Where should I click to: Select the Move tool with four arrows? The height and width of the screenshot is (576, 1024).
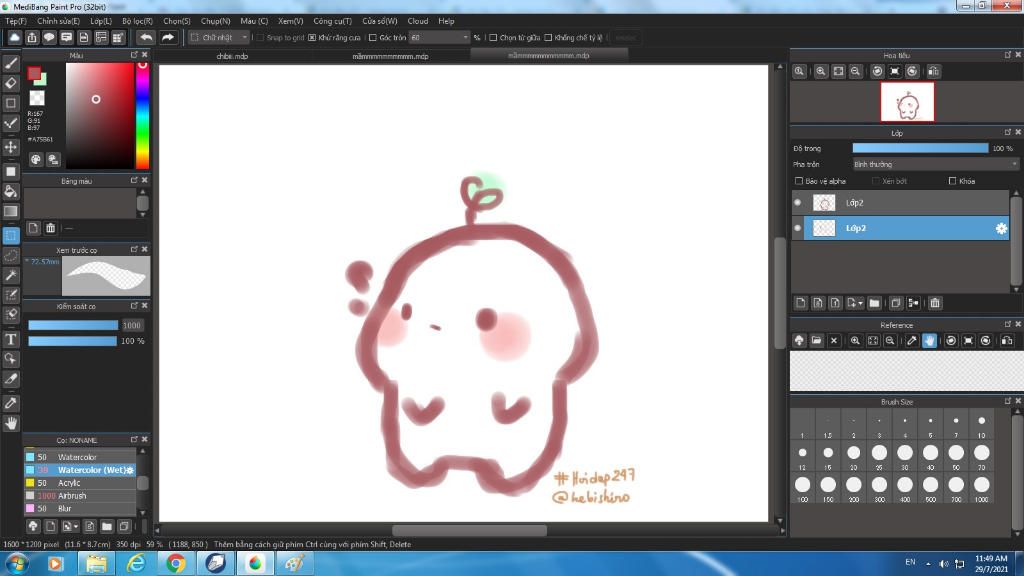coord(11,147)
